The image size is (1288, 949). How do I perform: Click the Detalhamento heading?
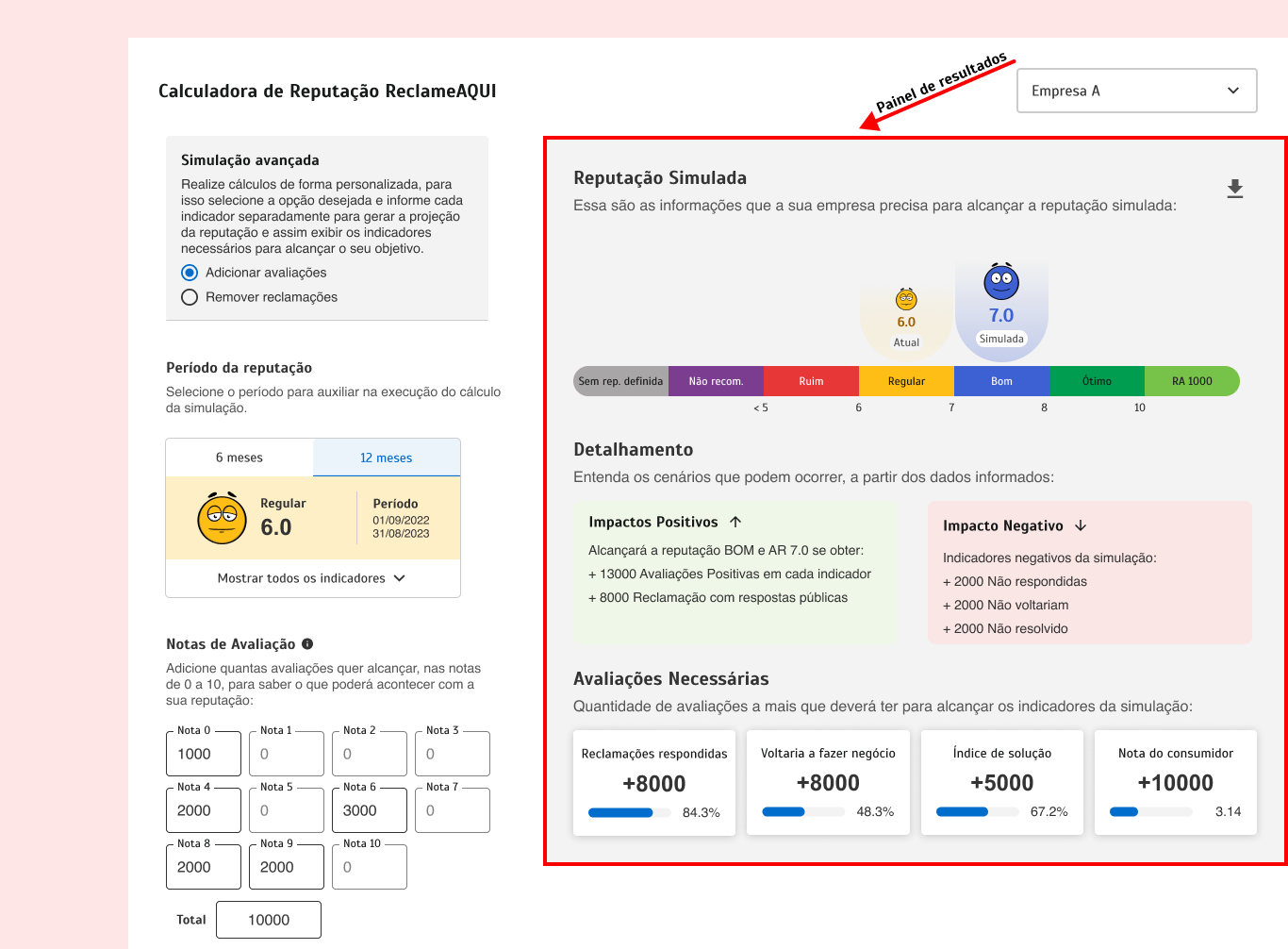pyautogui.click(x=634, y=450)
